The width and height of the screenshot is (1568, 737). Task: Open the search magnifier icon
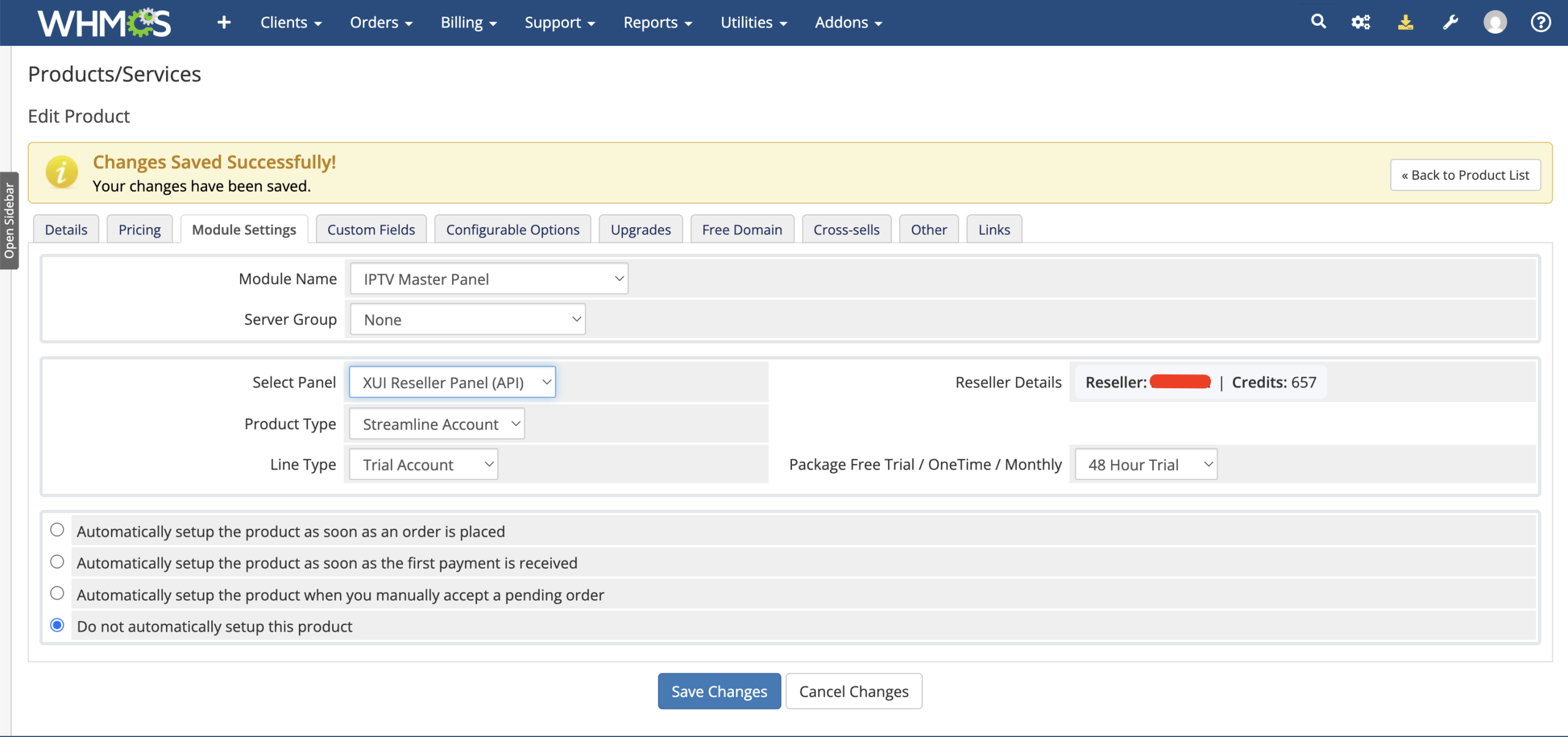pyautogui.click(x=1318, y=22)
